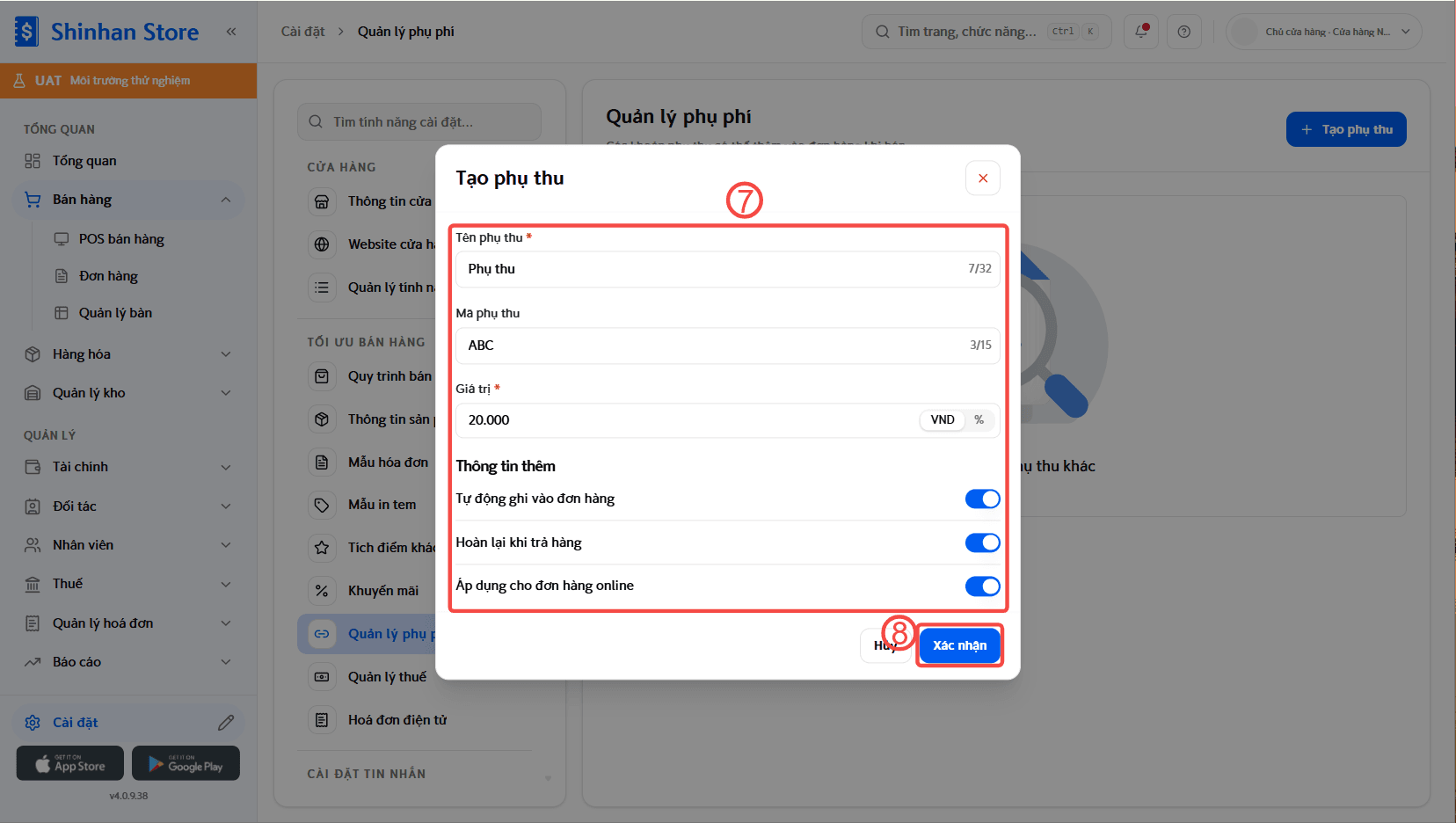Open the Google Play badge
1456x823 pixels.
coord(186,763)
